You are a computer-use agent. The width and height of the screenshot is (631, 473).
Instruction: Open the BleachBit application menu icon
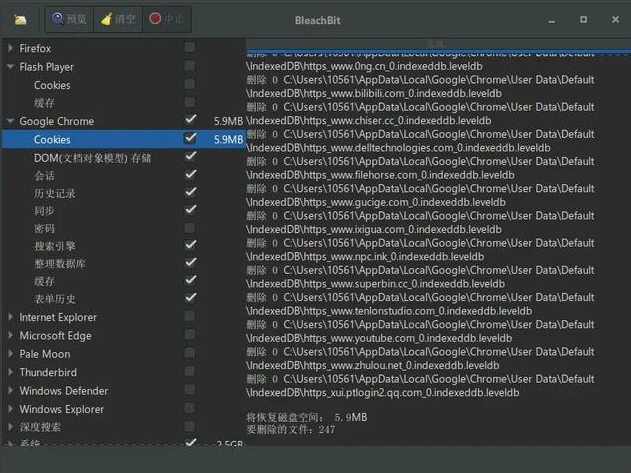[x=20, y=19]
